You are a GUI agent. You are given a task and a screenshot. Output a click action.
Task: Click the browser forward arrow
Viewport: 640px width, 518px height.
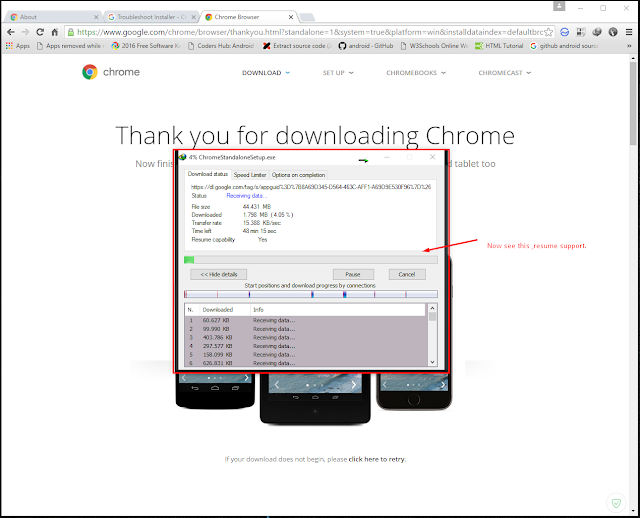pos(25,32)
